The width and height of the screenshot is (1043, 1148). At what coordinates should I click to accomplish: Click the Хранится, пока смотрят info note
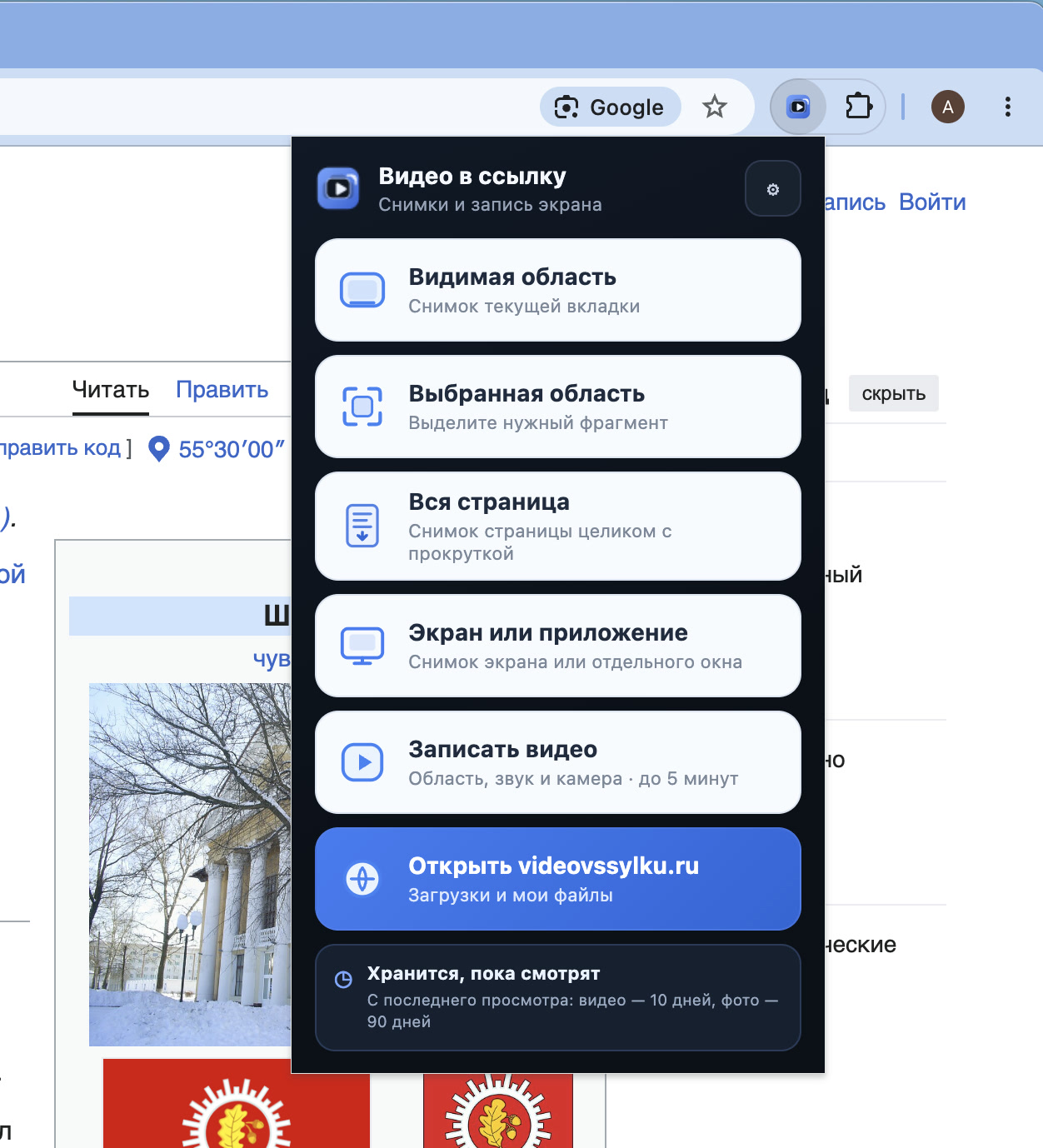557,997
